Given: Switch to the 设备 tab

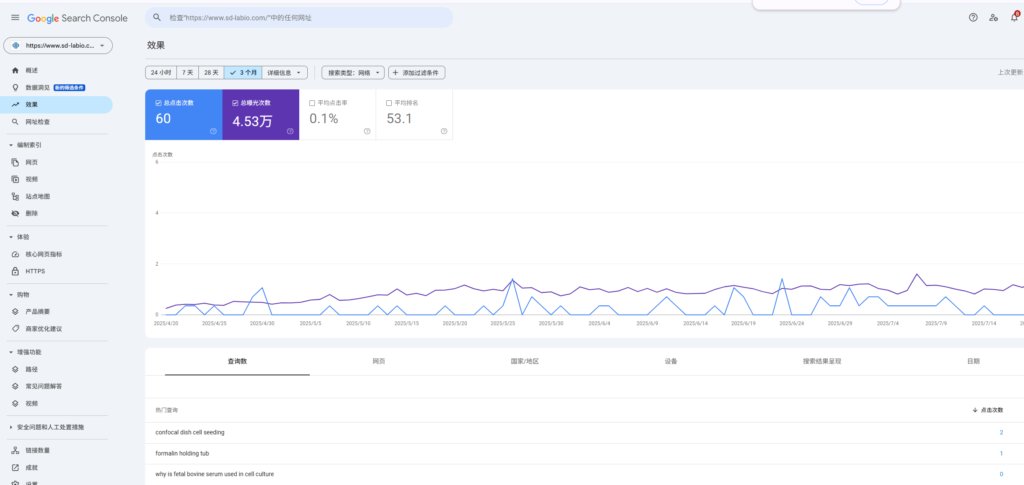Looking at the screenshot, I should [x=670, y=361].
